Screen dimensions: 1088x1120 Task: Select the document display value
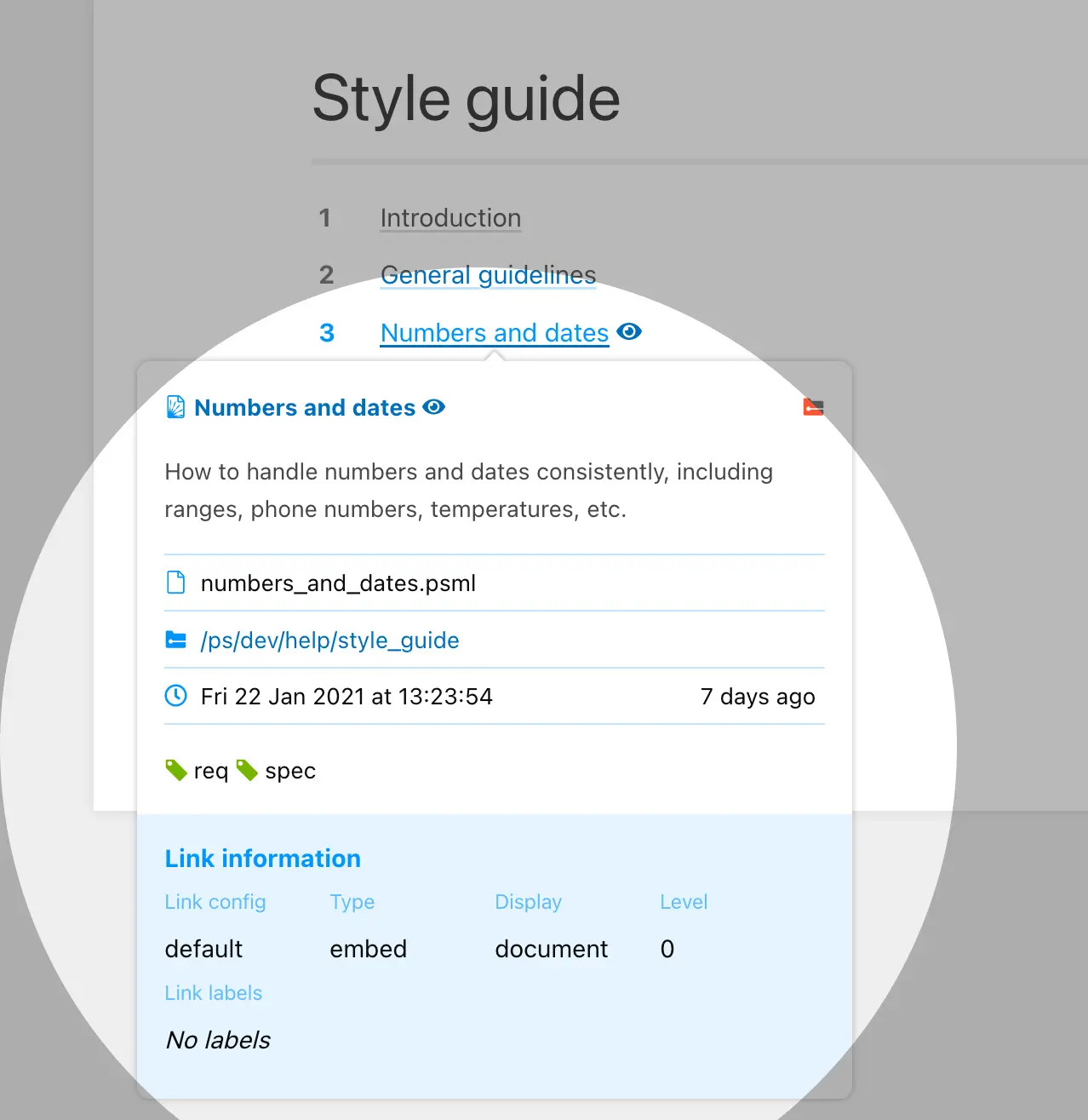click(x=552, y=949)
